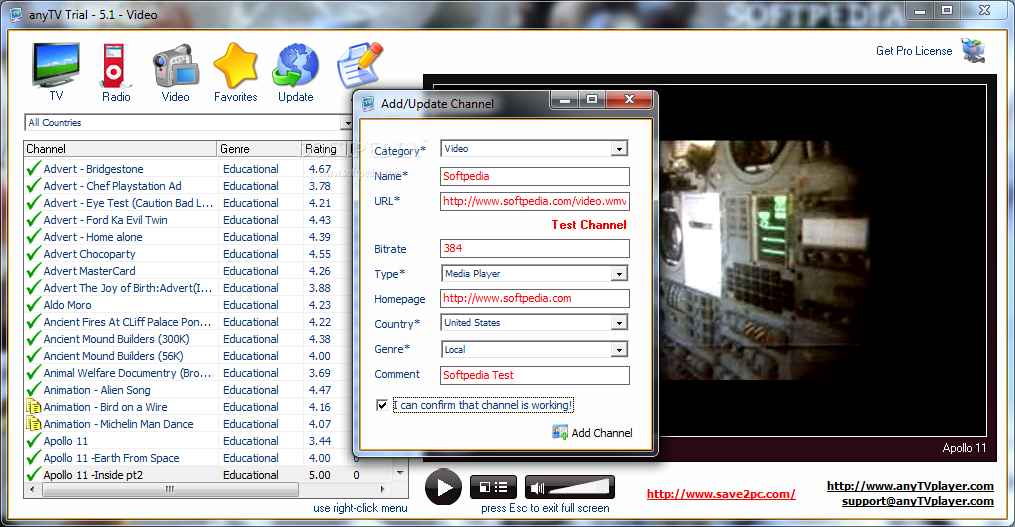Image resolution: width=1015 pixels, height=527 pixels.
Task: Select Advert - Eye Test channel row
Action: [128, 203]
